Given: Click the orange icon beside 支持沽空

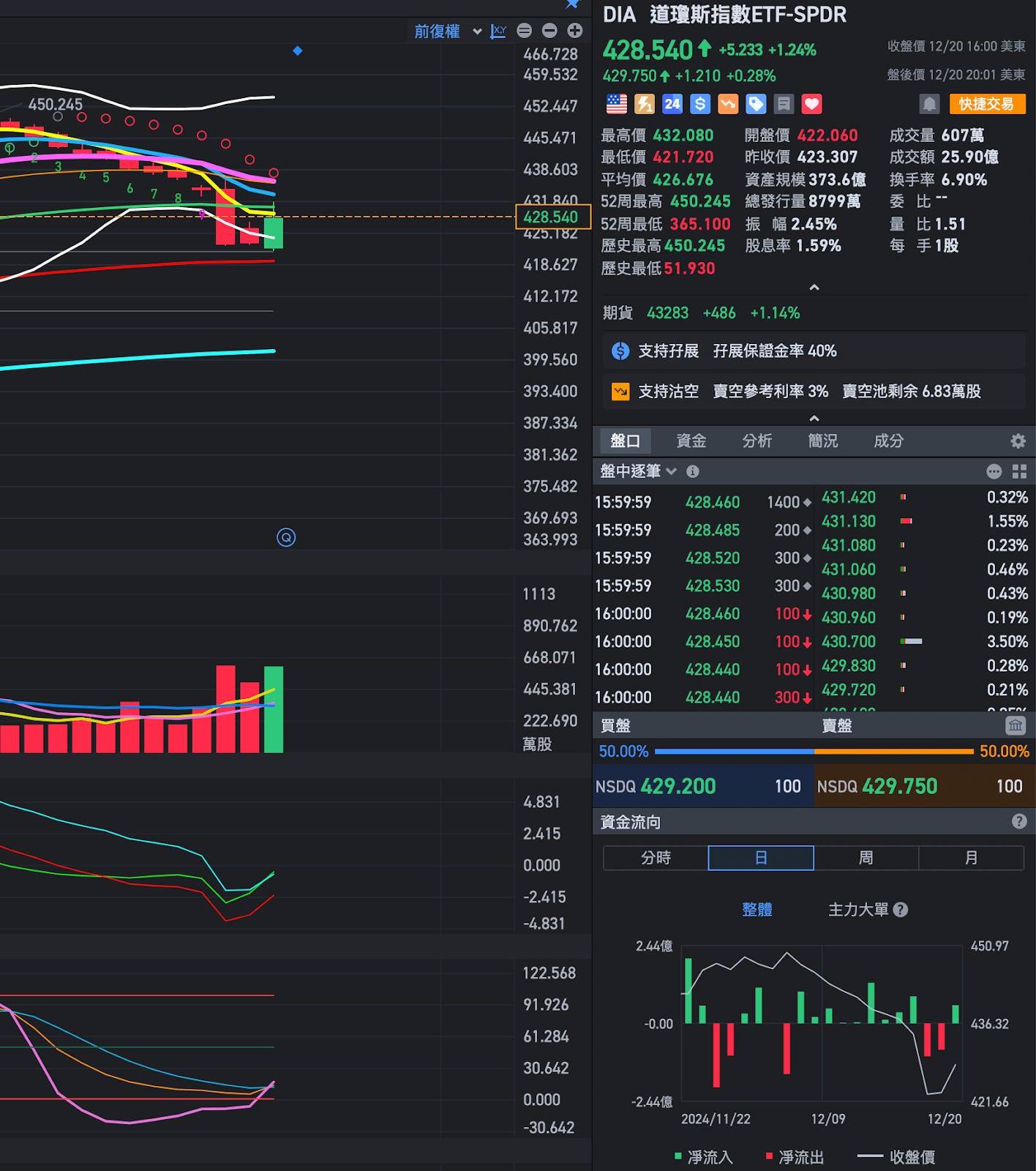Looking at the screenshot, I should point(620,392).
